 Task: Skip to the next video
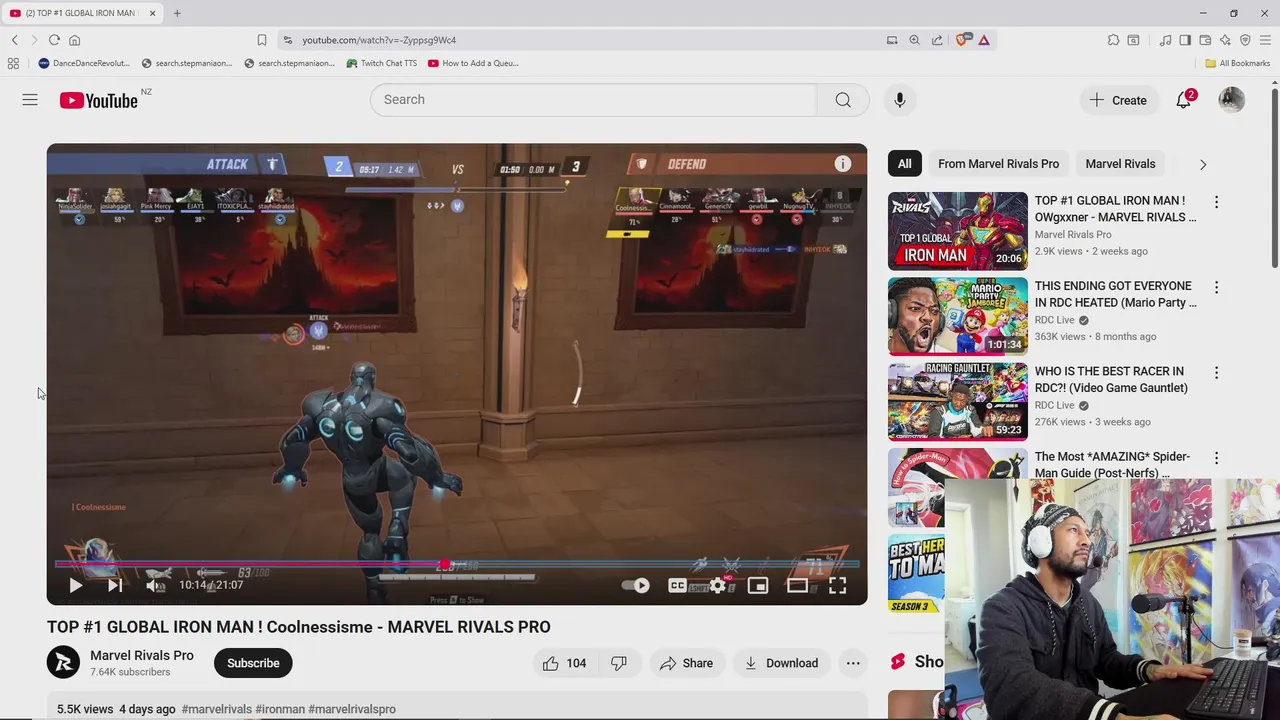(x=115, y=586)
